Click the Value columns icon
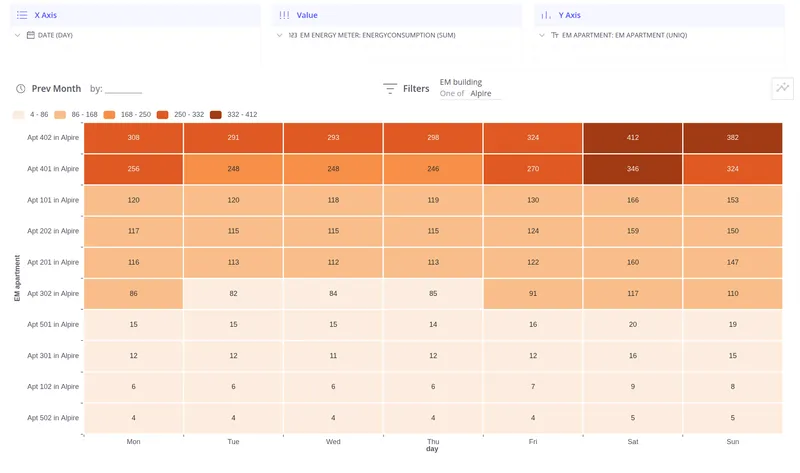This screenshot has width=800, height=473. [x=284, y=15]
